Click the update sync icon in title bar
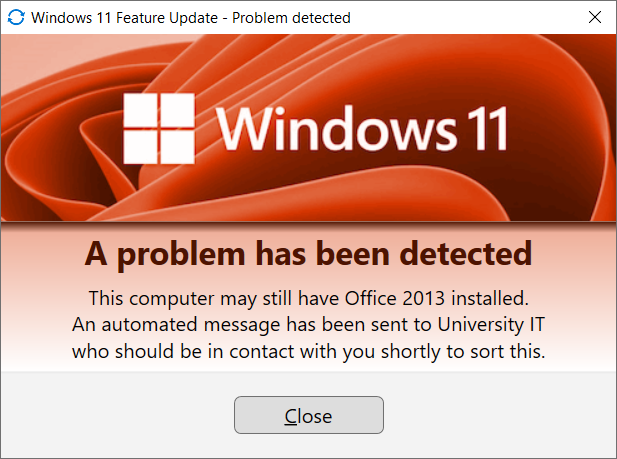 click(x=16, y=17)
